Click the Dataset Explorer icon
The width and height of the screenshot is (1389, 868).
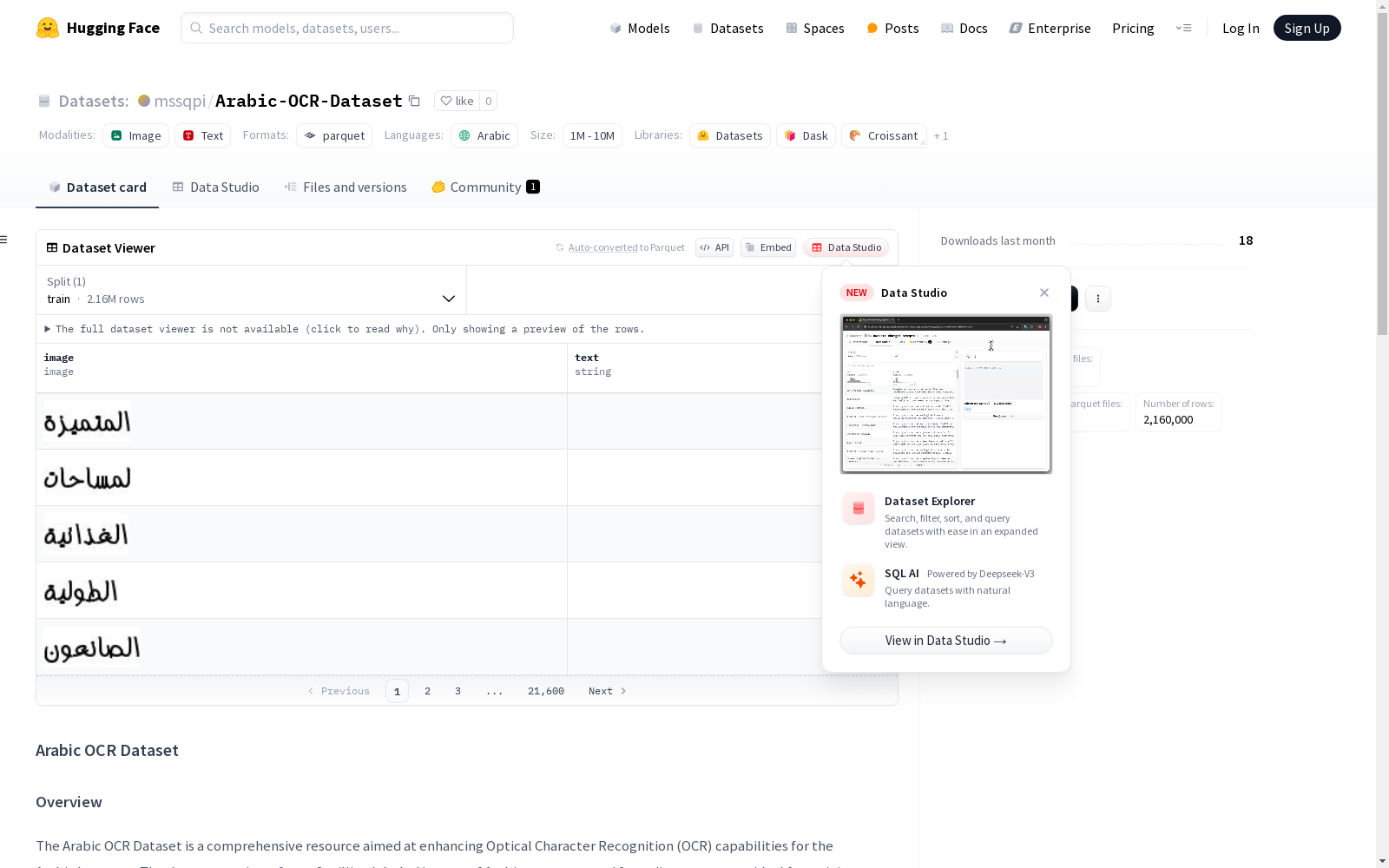pyautogui.click(x=859, y=509)
